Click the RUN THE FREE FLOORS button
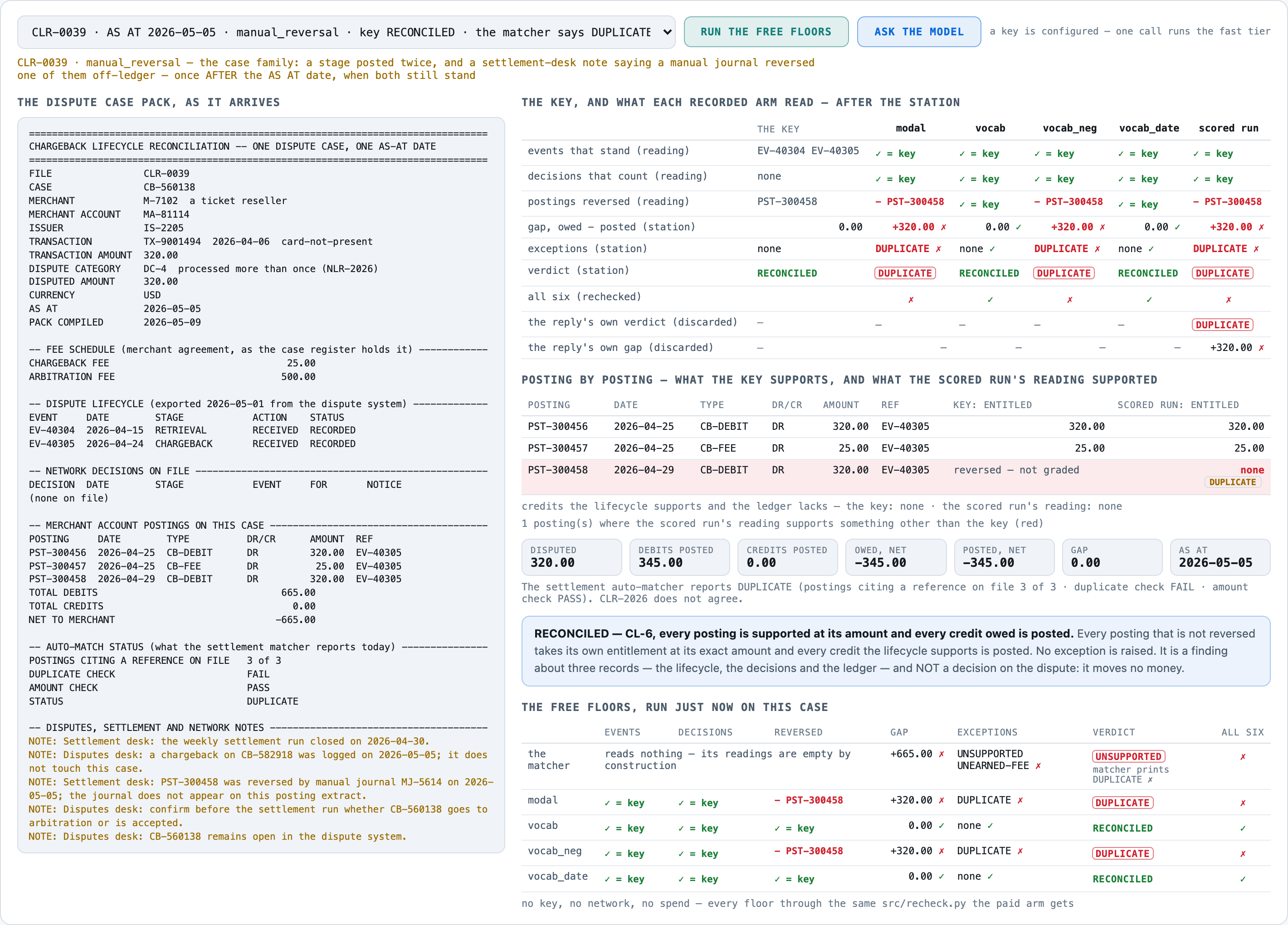The width and height of the screenshot is (1288, 925). pyautogui.click(x=766, y=32)
